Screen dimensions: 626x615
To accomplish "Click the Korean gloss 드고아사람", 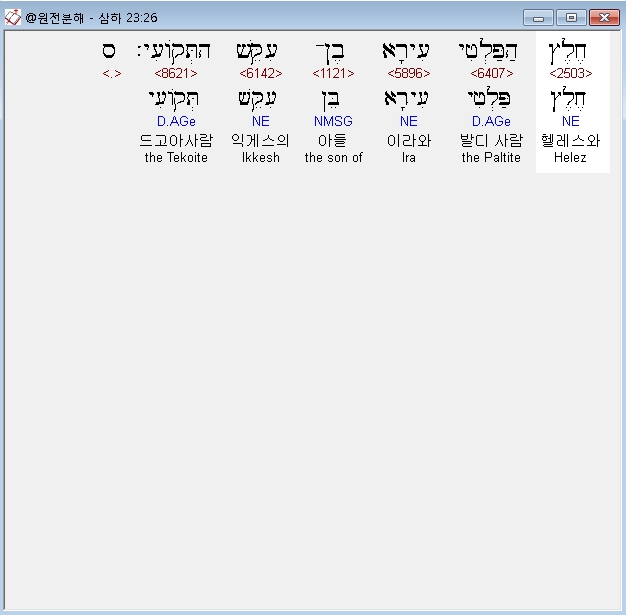I will click(176, 141).
